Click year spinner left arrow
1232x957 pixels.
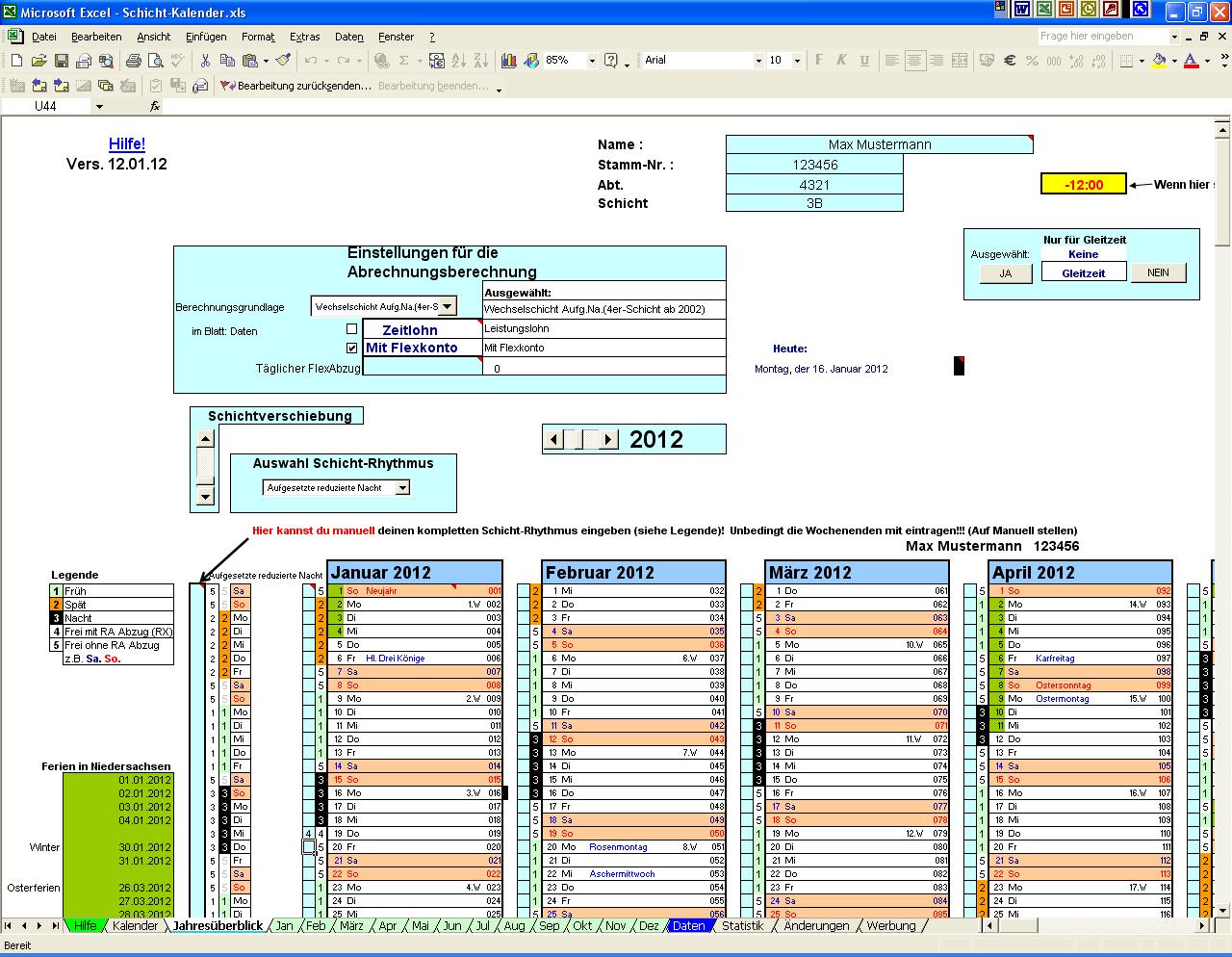(554, 439)
